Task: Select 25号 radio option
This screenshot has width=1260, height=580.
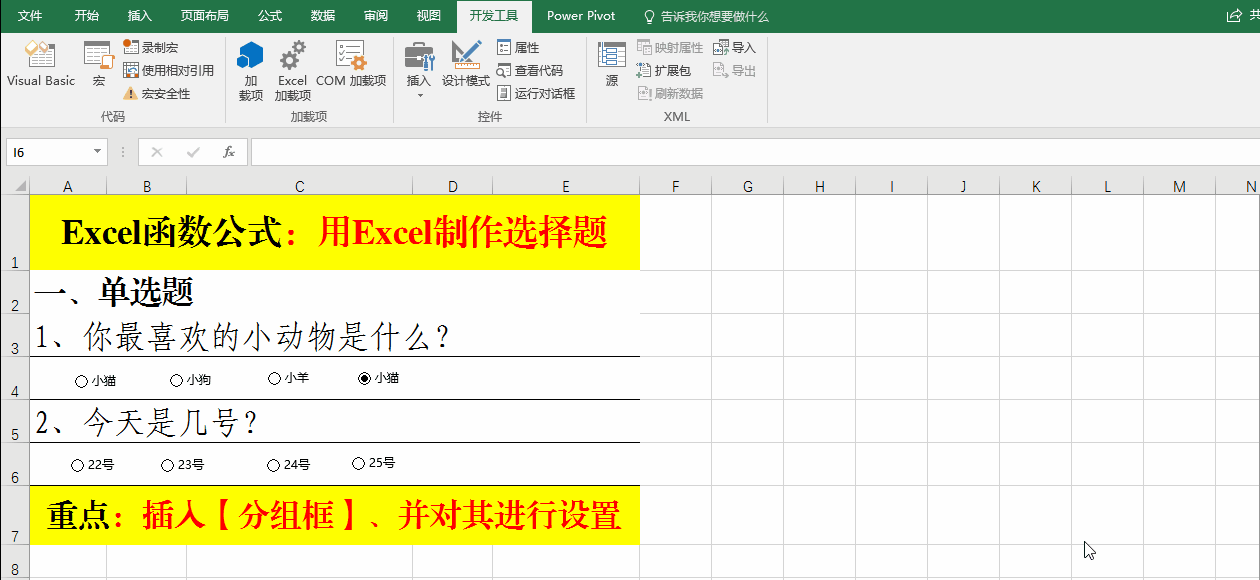Action: 374,463
